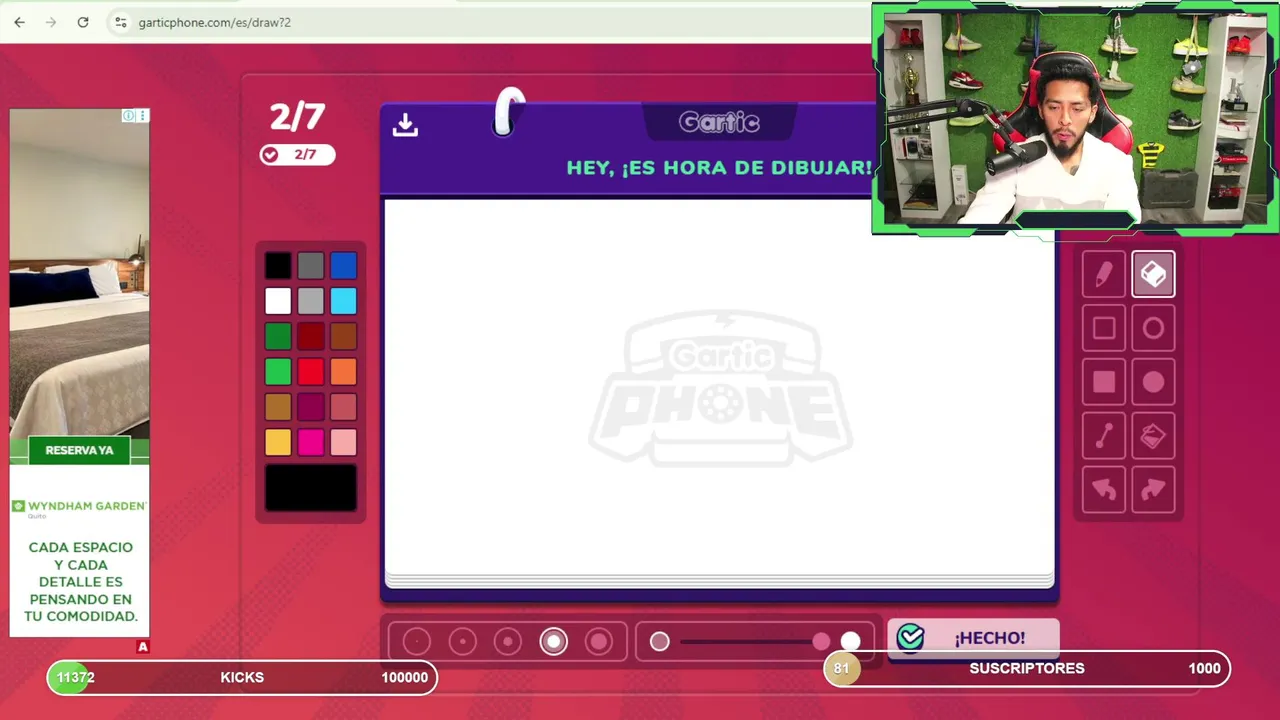Select the Pencil drawing tool
This screenshot has height=720, width=1280.
click(1104, 274)
